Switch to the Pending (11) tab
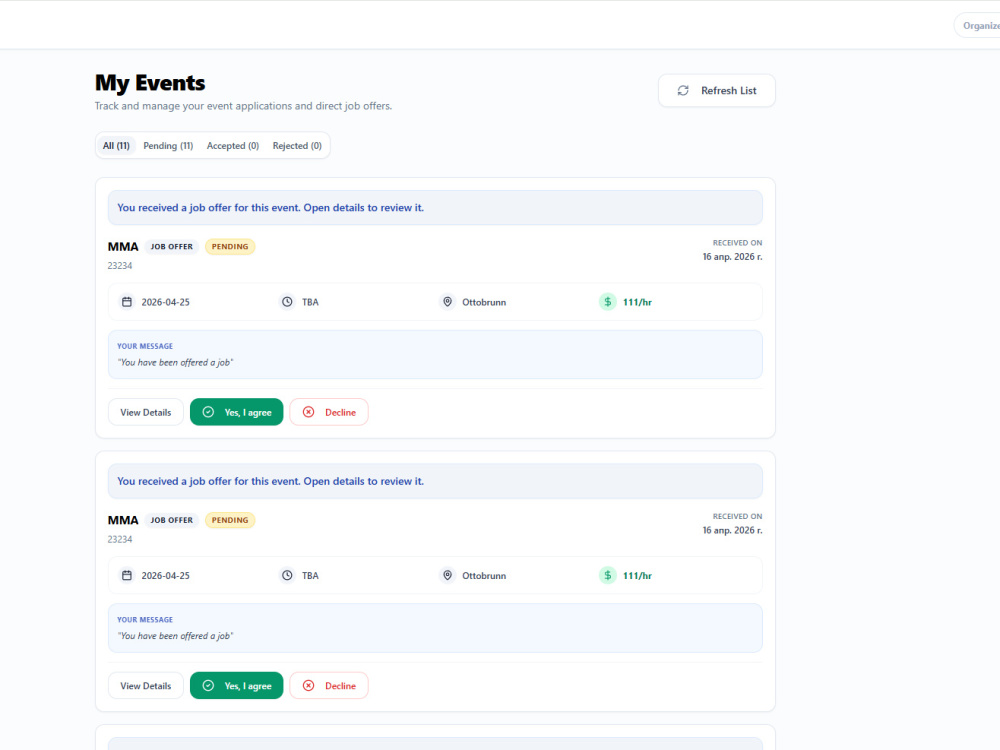1000x750 pixels. point(168,145)
